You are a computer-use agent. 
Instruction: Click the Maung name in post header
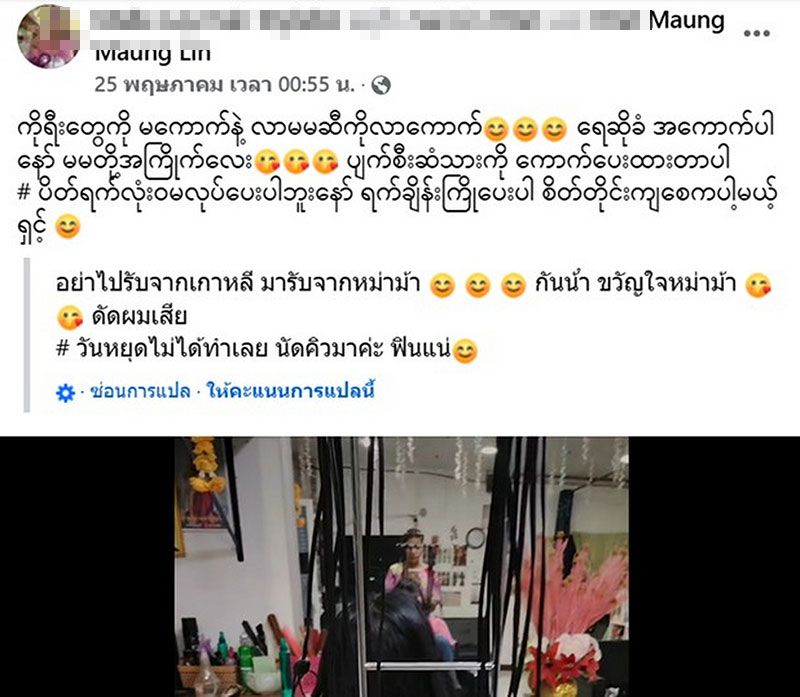pyautogui.click(x=686, y=21)
